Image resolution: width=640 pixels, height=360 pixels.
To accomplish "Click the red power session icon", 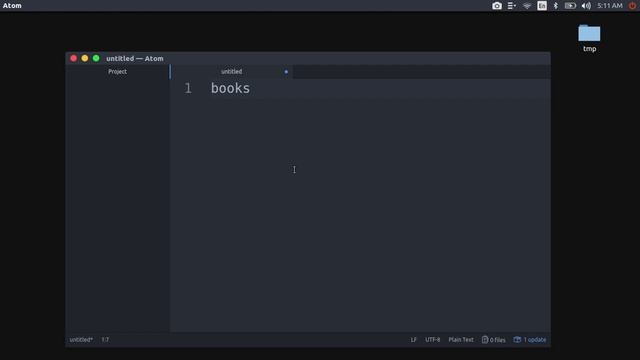I will point(632,6).
